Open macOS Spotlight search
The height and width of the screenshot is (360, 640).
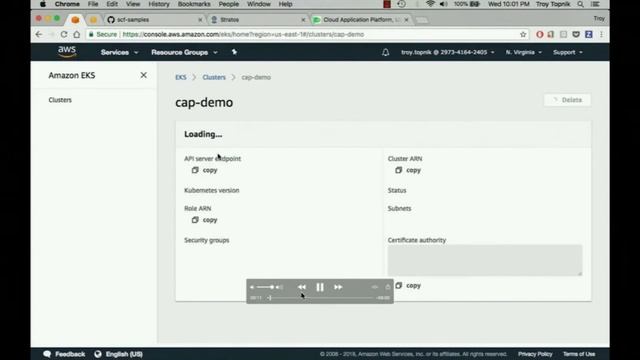[580, 4]
